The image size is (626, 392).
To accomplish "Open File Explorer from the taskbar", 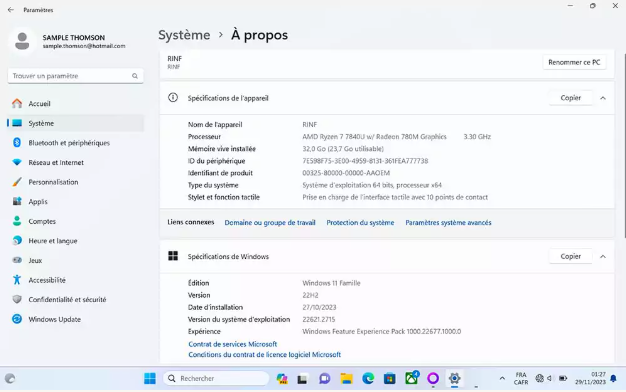I will click(x=346, y=378).
